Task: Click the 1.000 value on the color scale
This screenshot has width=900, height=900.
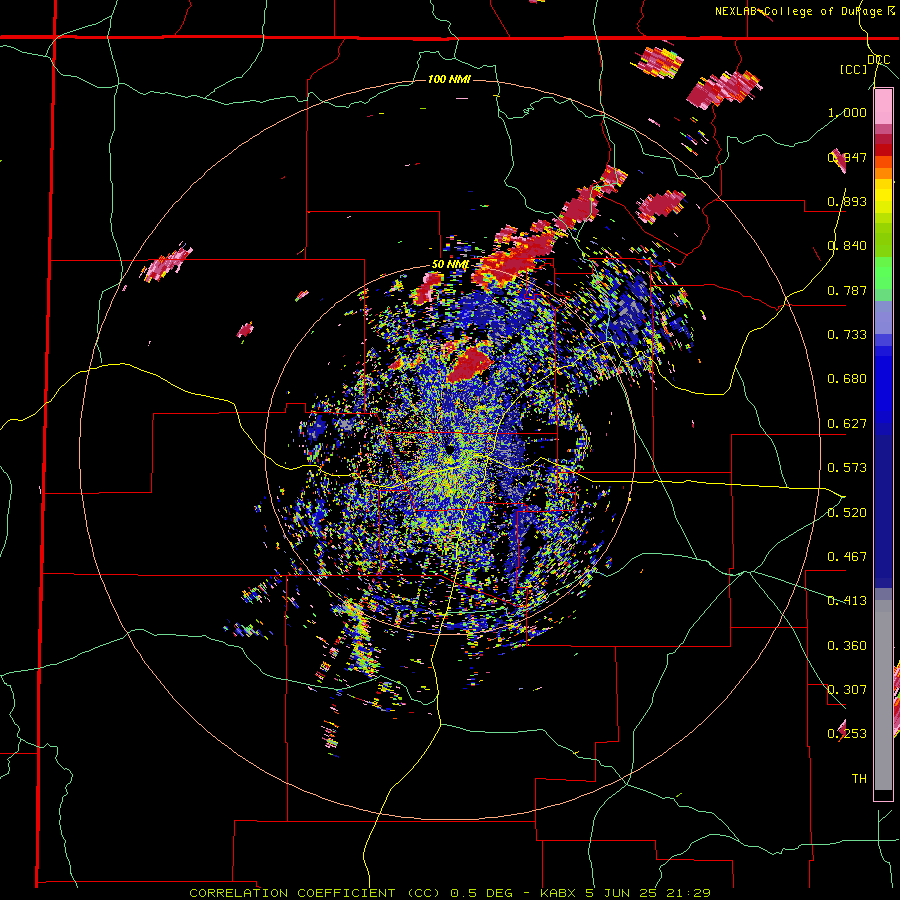Action: (847, 112)
